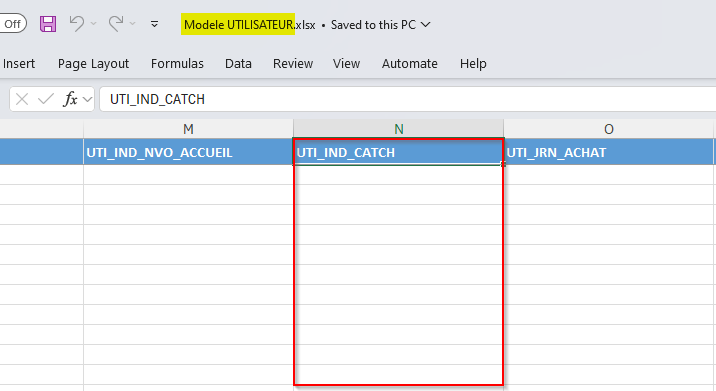This screenshot has width=716, height=391.
Task: Toggle the AutoSave Off switch
Action: (13, 24)
